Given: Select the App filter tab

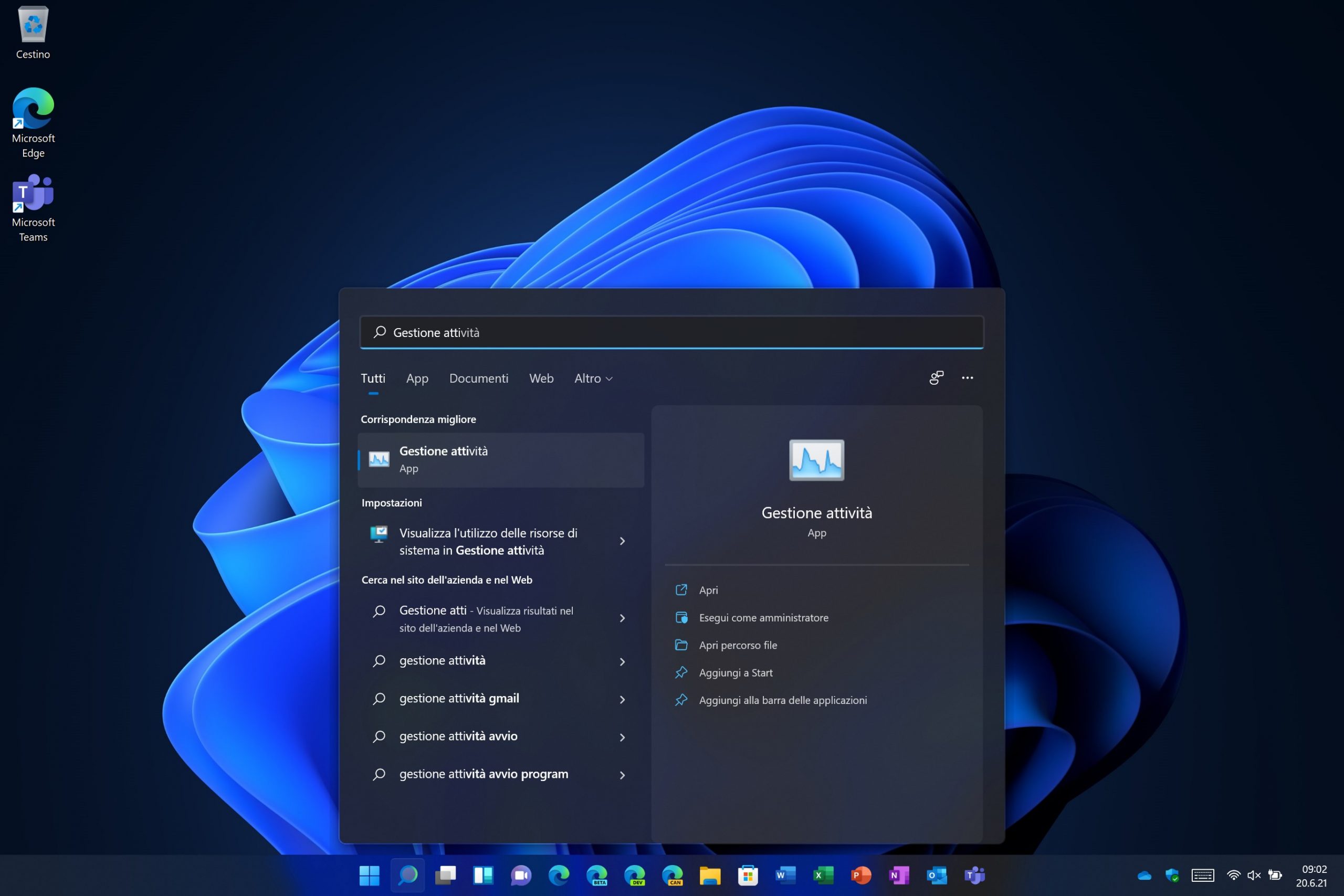Looking at the screenshot, I should tap(417, 377).
